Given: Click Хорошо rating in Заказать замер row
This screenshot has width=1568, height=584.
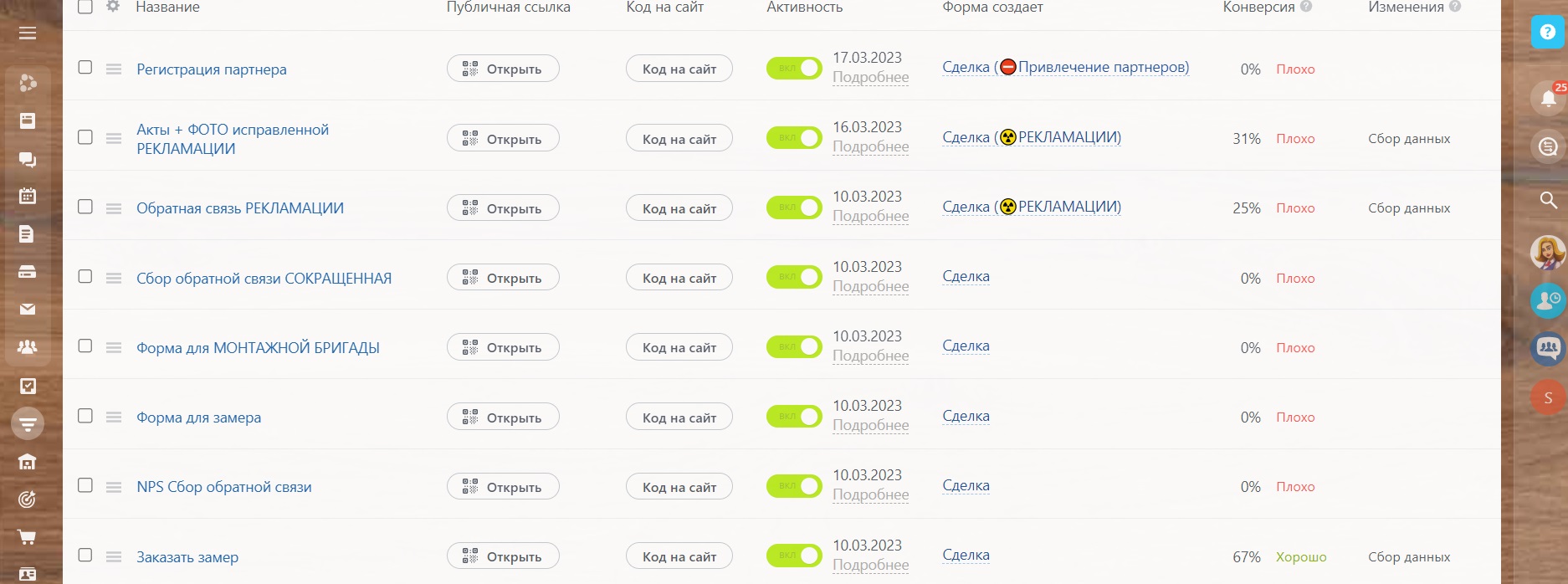Looking at the screenshot, I should point(1301,557).
